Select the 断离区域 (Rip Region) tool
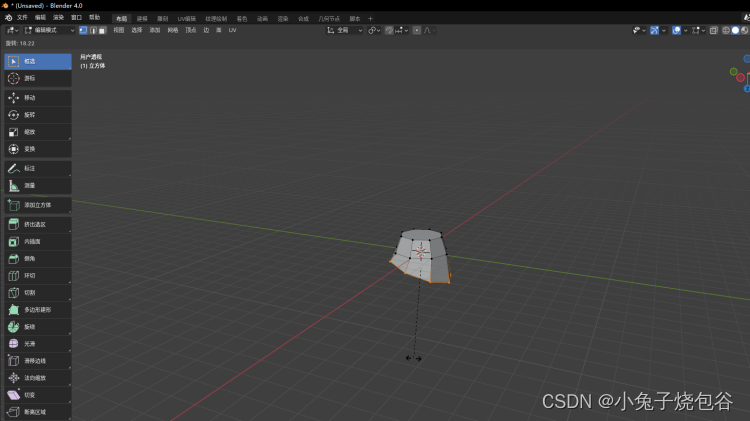Screen dimensions: 750x421 pyautogui.click(x=38, y=412)
